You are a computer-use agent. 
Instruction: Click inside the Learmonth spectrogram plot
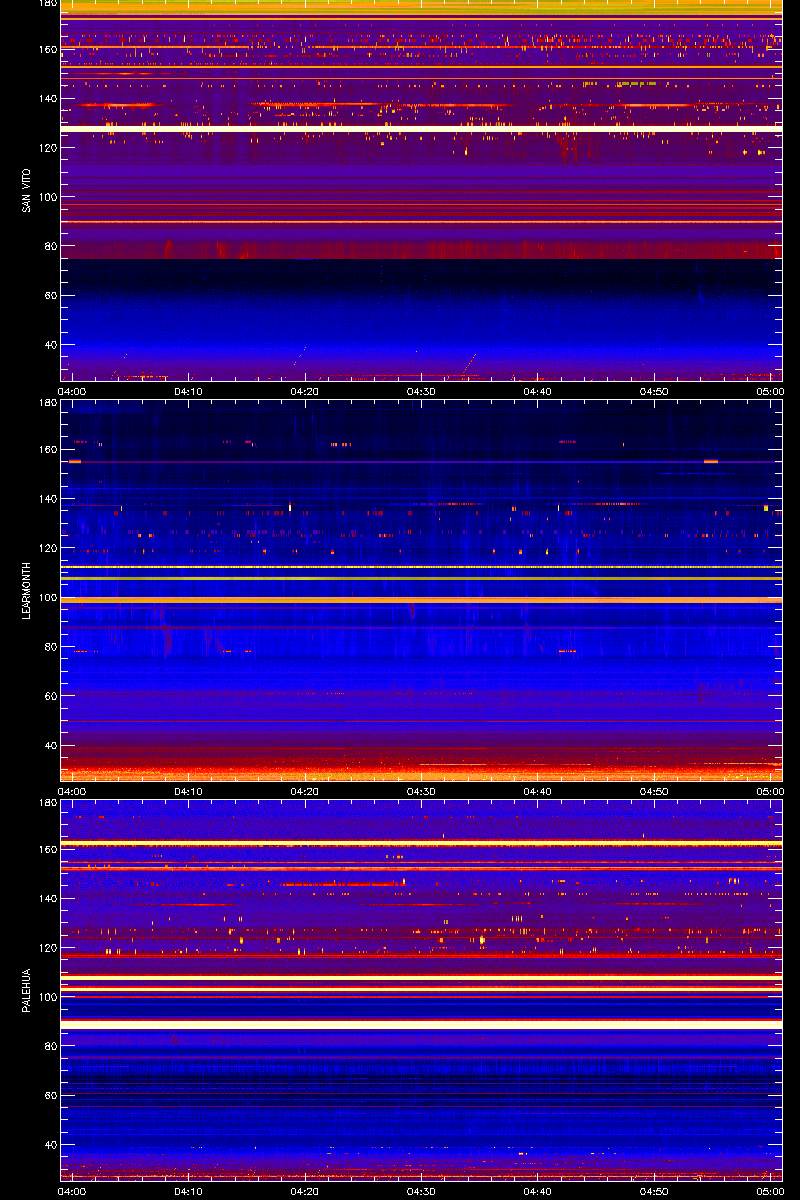pyautogui.click(x=421, y=590)
